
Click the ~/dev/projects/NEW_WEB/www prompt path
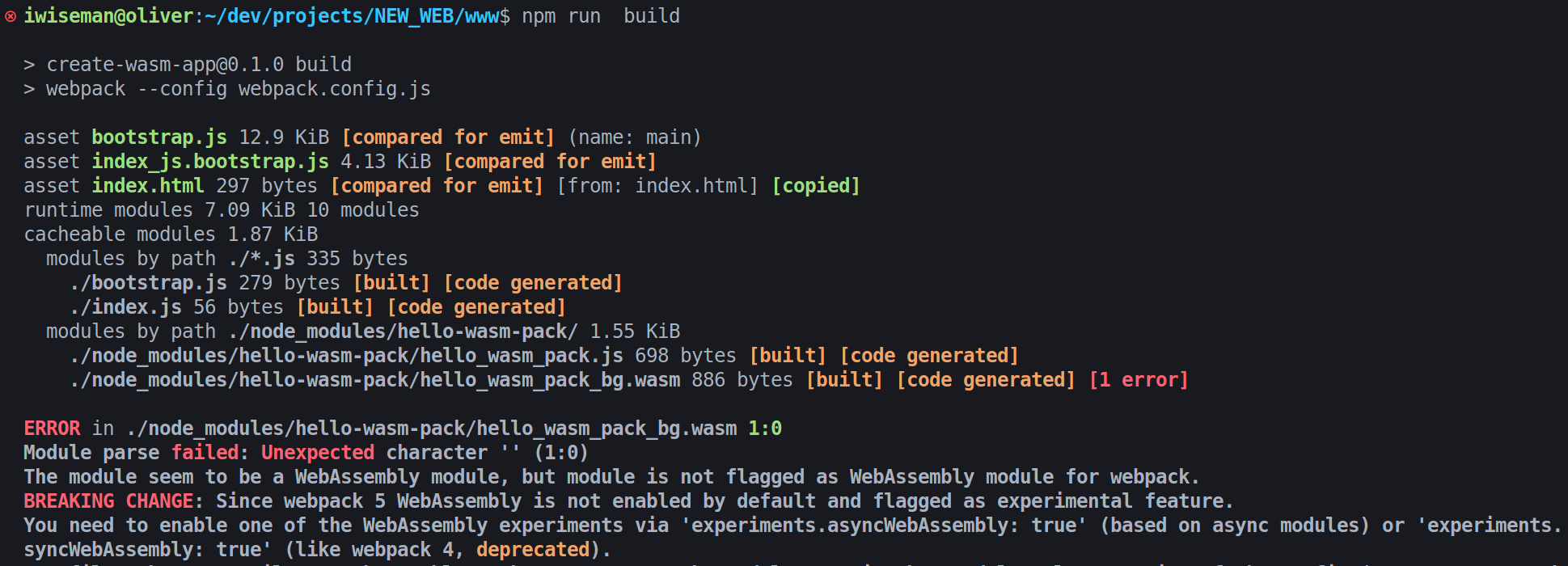pos(352,16)
